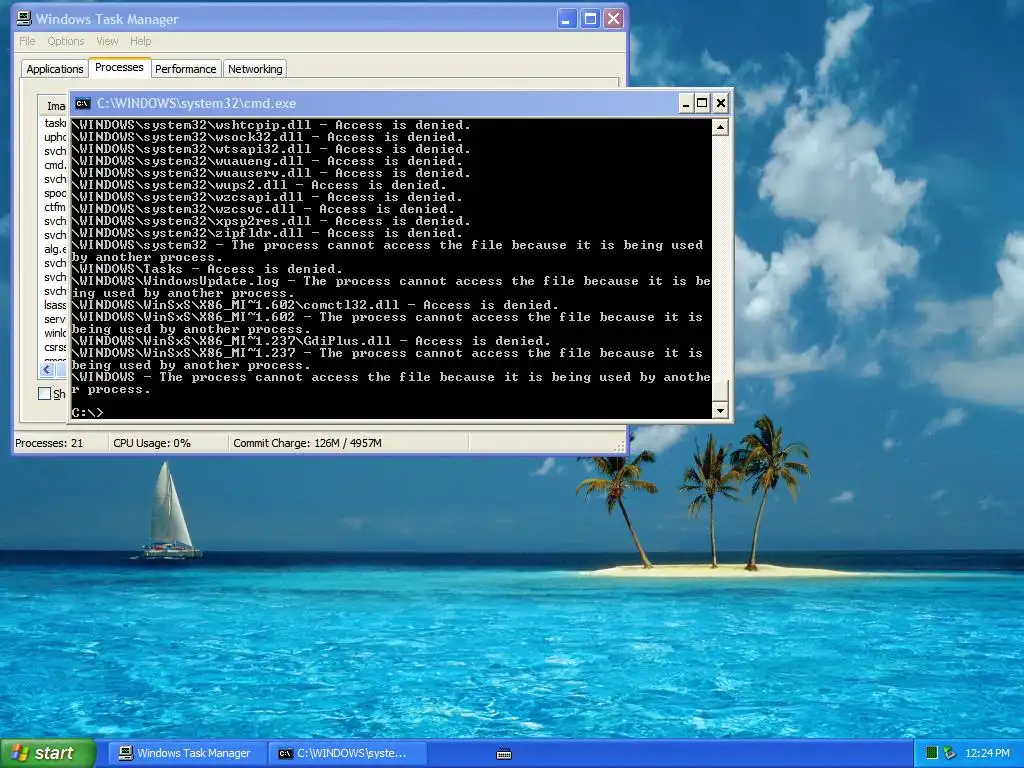Select the spoo process row
The width and height of the screenshot is (1024, 768).
coord(55,193)
